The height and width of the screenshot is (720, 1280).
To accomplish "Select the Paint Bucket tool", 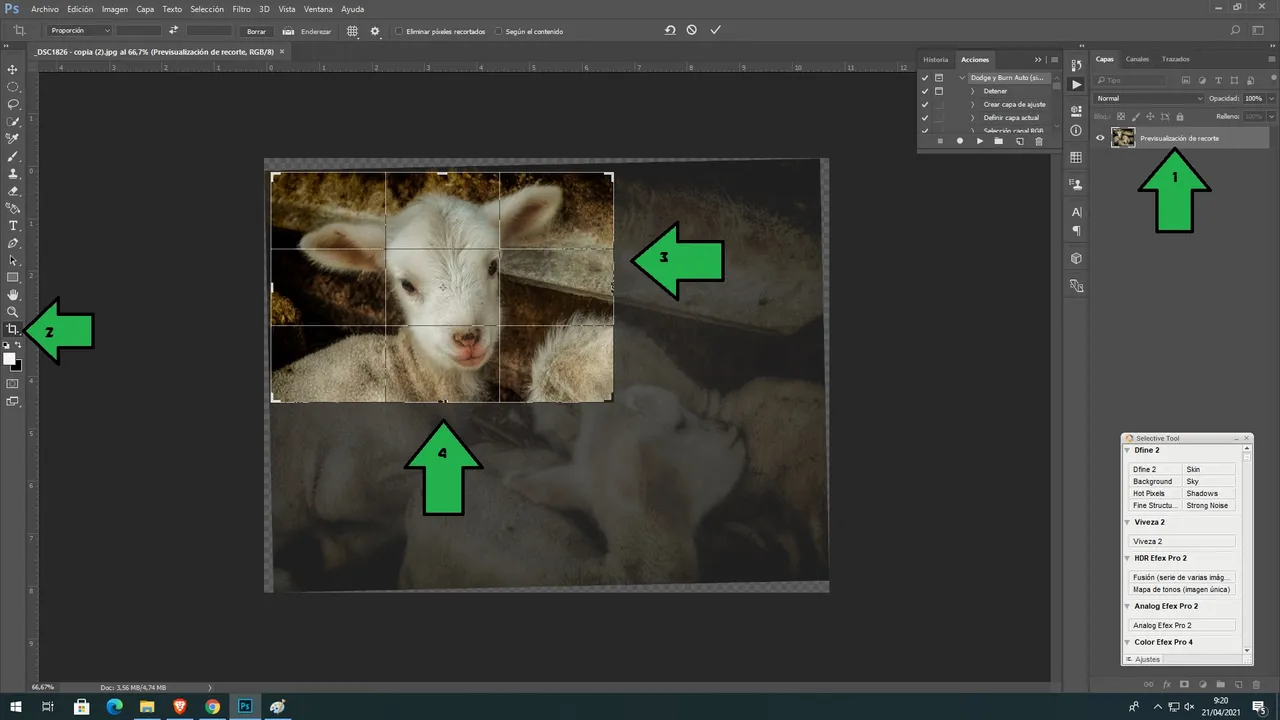I will [x=13, y=209].
